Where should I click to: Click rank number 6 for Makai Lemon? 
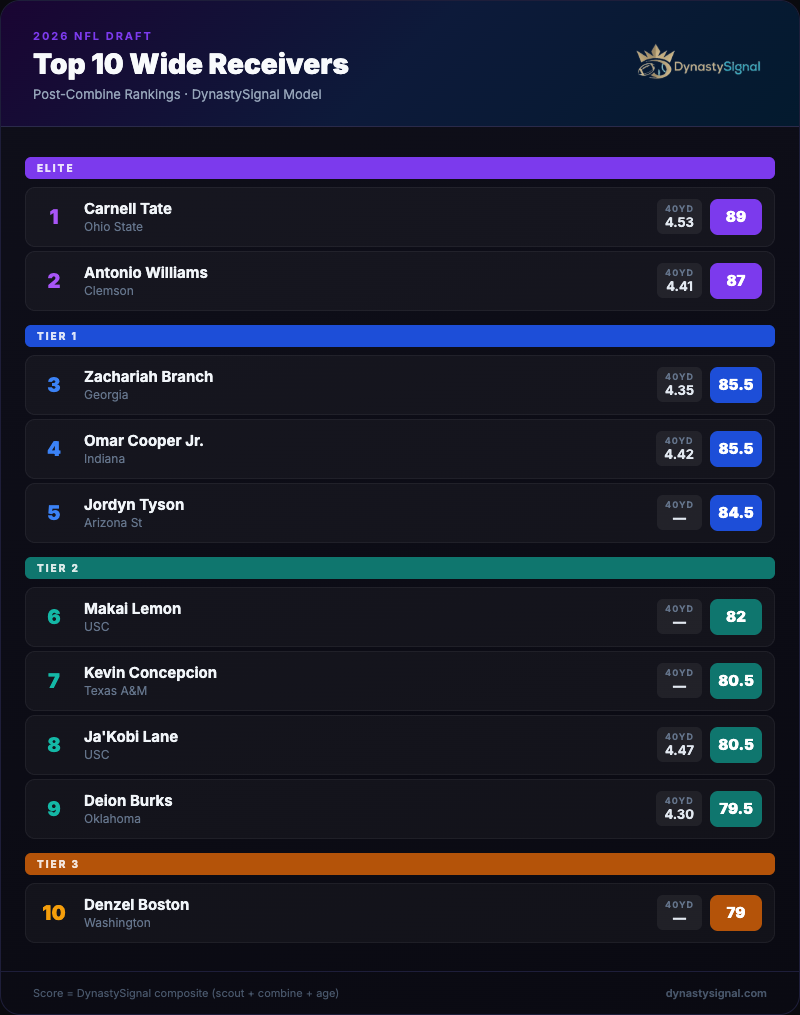(54, 617)
